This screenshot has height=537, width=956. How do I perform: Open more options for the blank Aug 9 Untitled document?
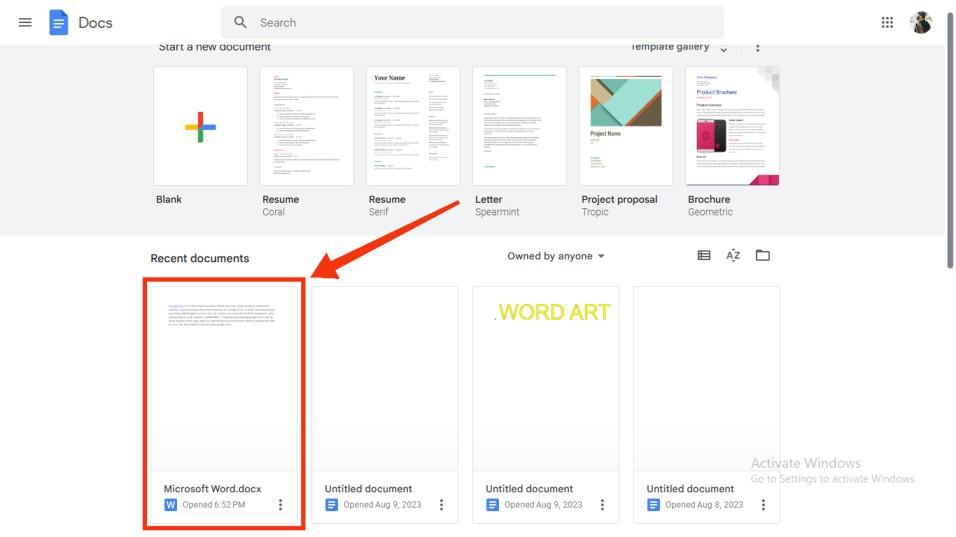click(441, 505)
